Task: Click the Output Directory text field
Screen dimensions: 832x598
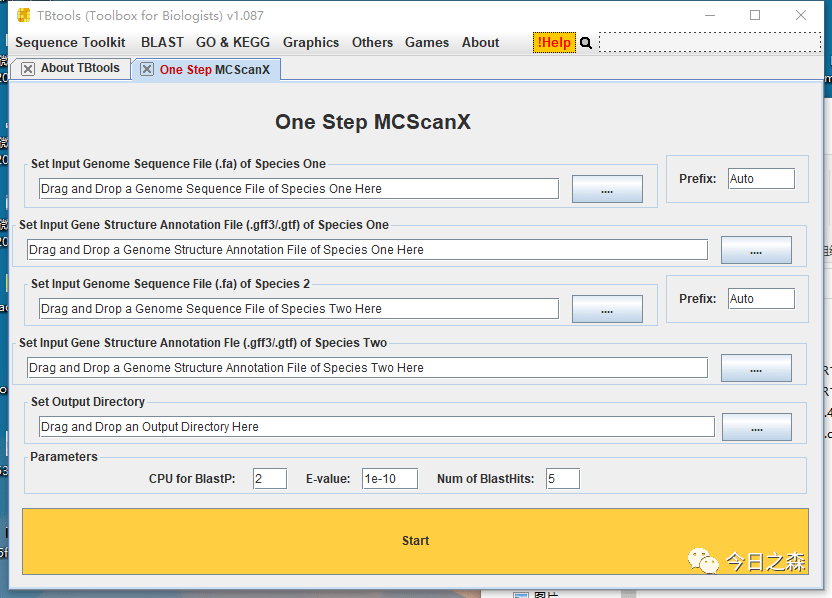Action: pyautogui.click(x=377, y=427)
